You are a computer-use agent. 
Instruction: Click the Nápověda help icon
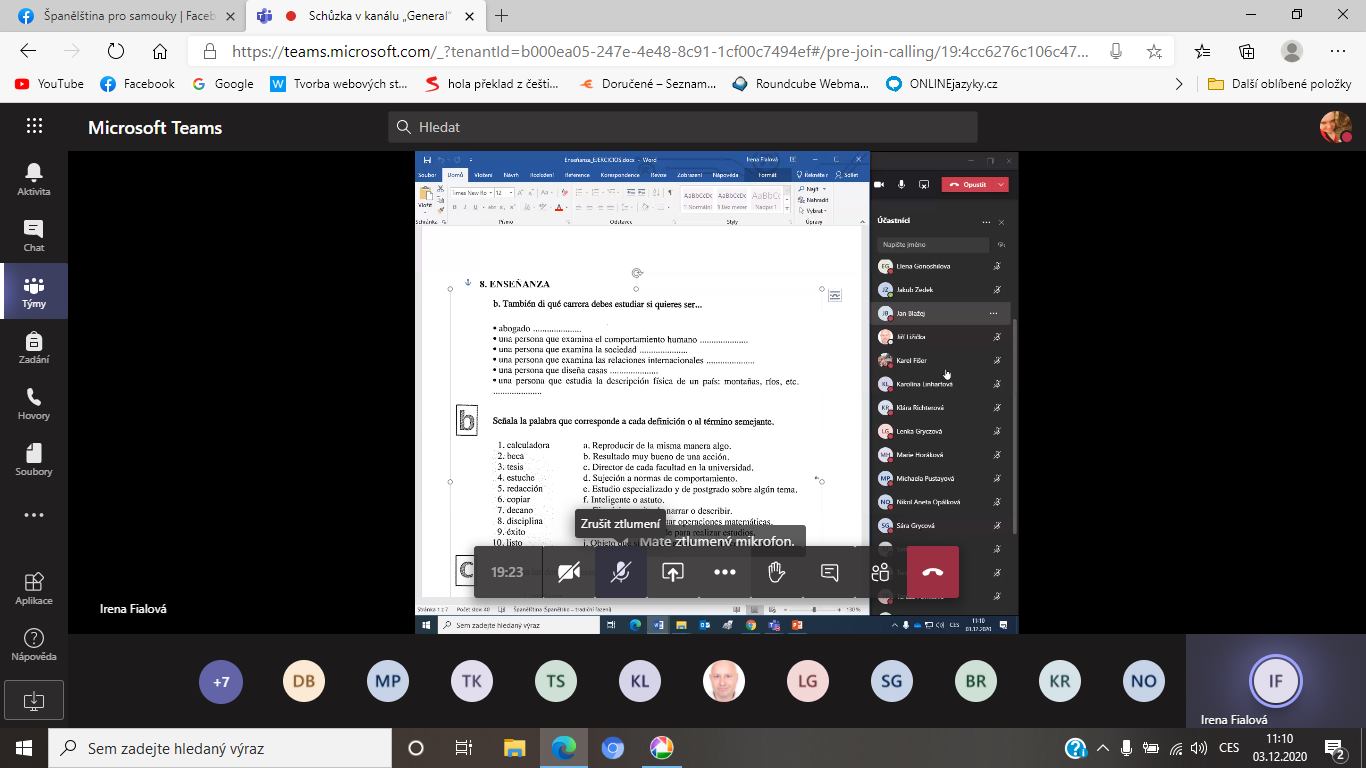tap(34, 644)
